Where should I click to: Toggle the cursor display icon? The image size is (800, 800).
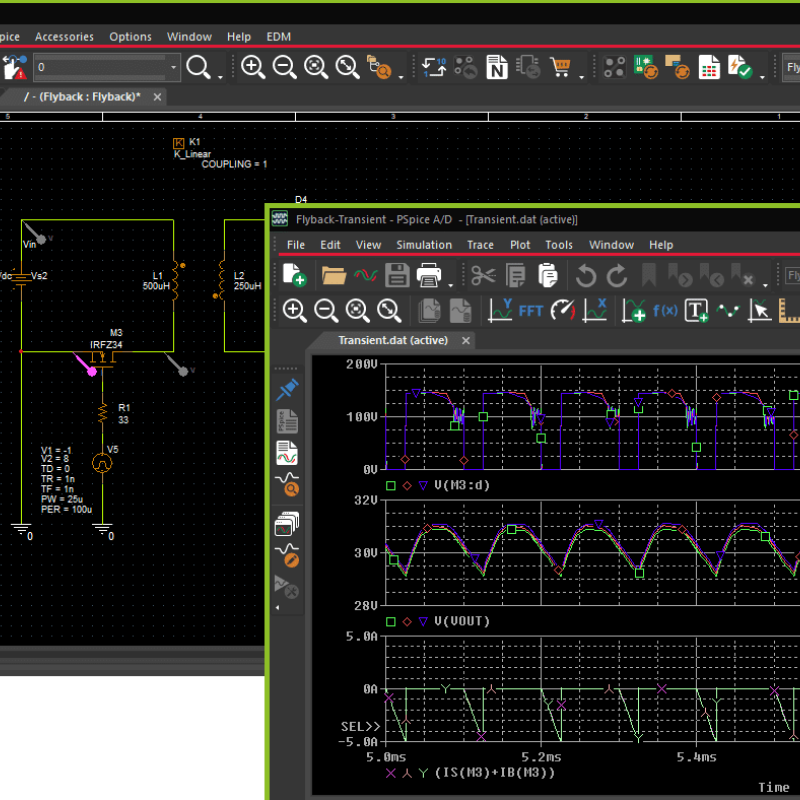[761, 310]
